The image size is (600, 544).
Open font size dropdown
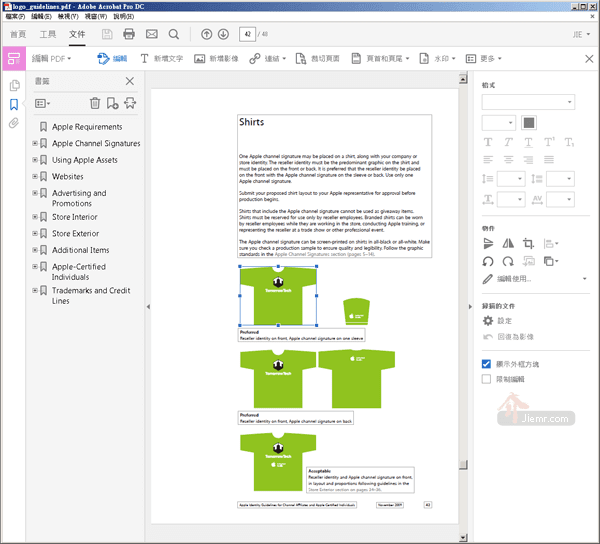click(499, 123)
